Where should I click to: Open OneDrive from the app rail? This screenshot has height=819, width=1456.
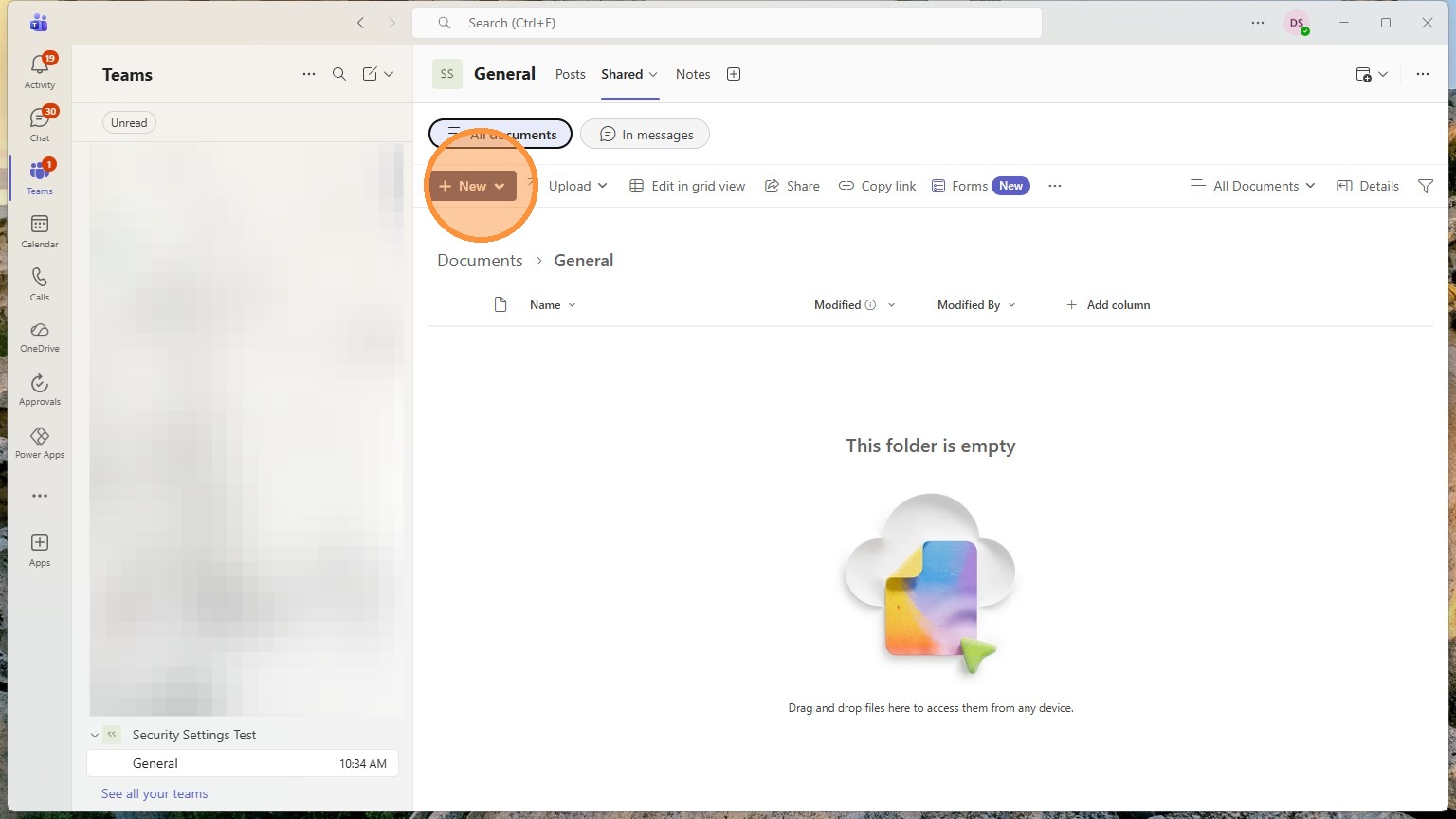point(39,337)
